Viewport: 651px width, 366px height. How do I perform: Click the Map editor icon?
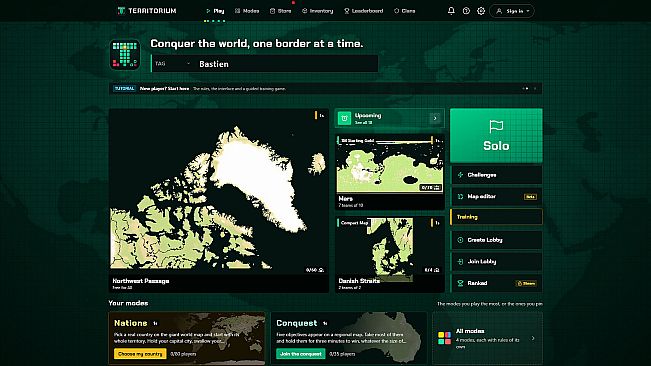click(x=460, y=197)
